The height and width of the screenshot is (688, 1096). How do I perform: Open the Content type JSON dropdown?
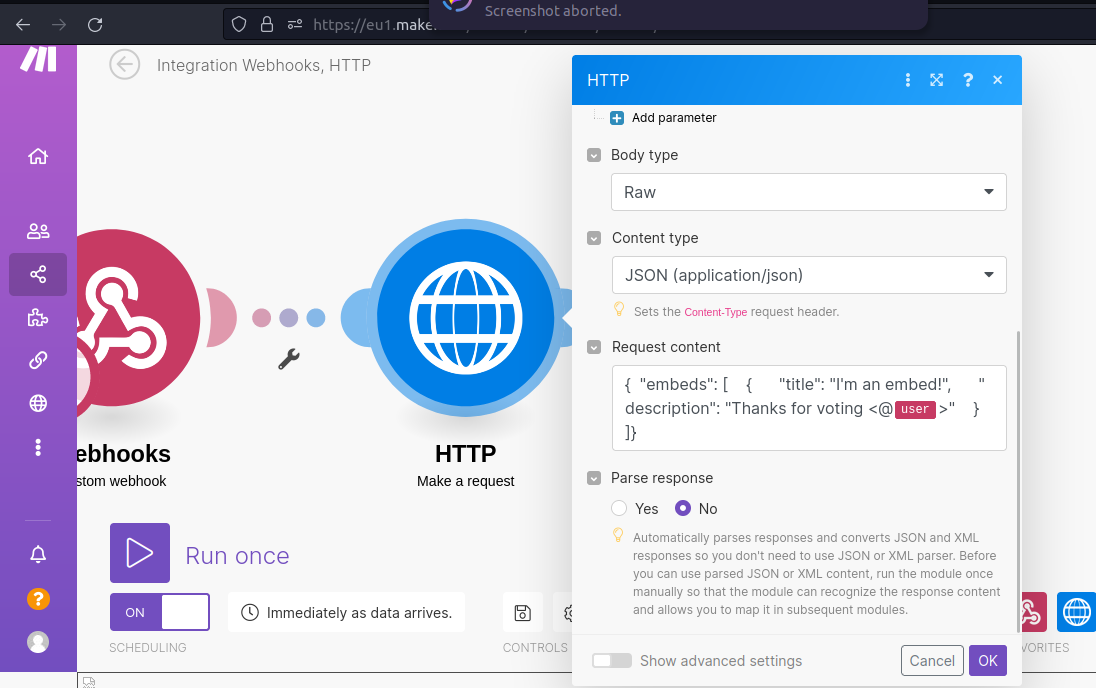tap(809, 275)
